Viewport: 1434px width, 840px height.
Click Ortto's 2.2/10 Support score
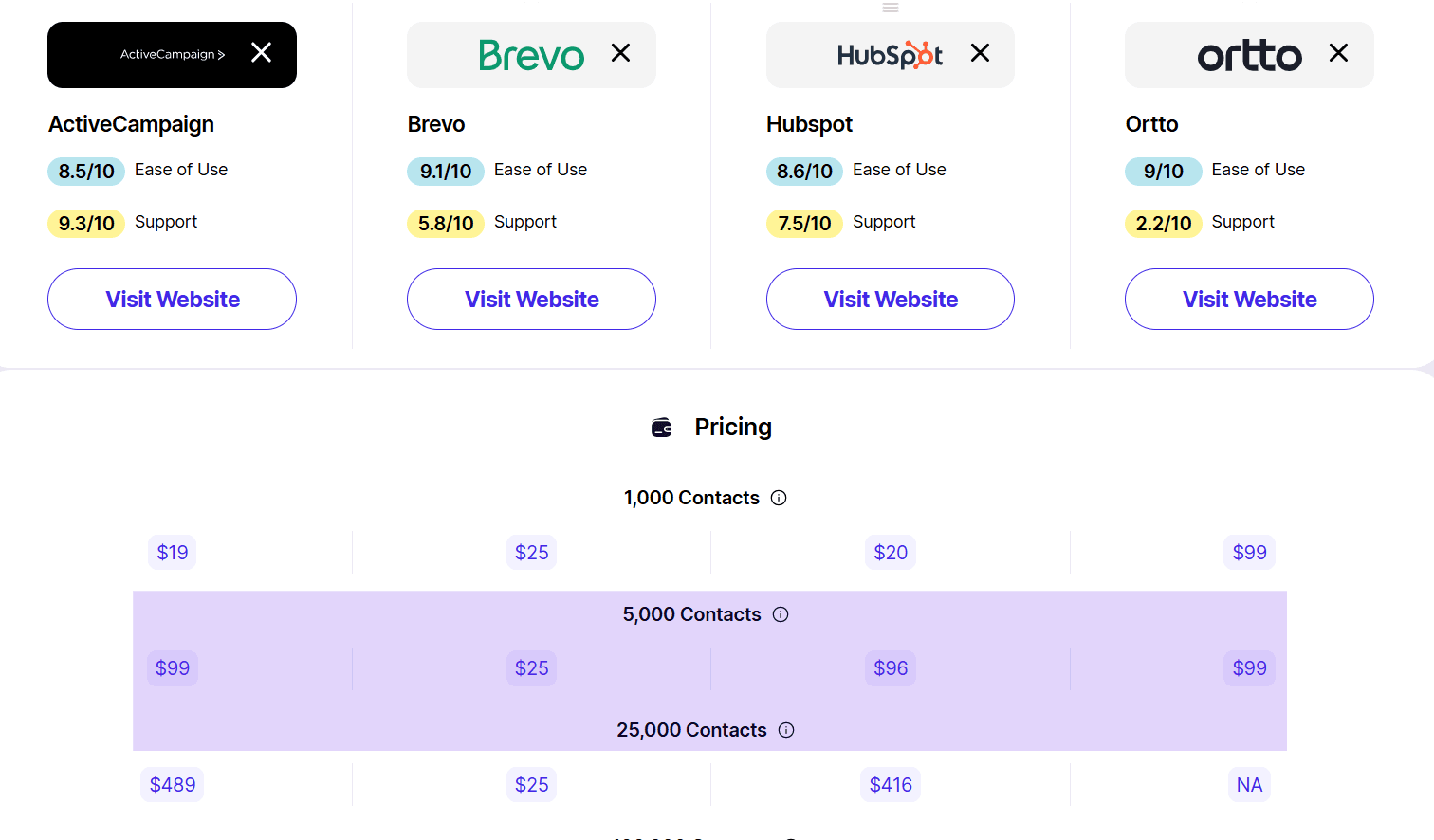click(x=1163, y=223)
